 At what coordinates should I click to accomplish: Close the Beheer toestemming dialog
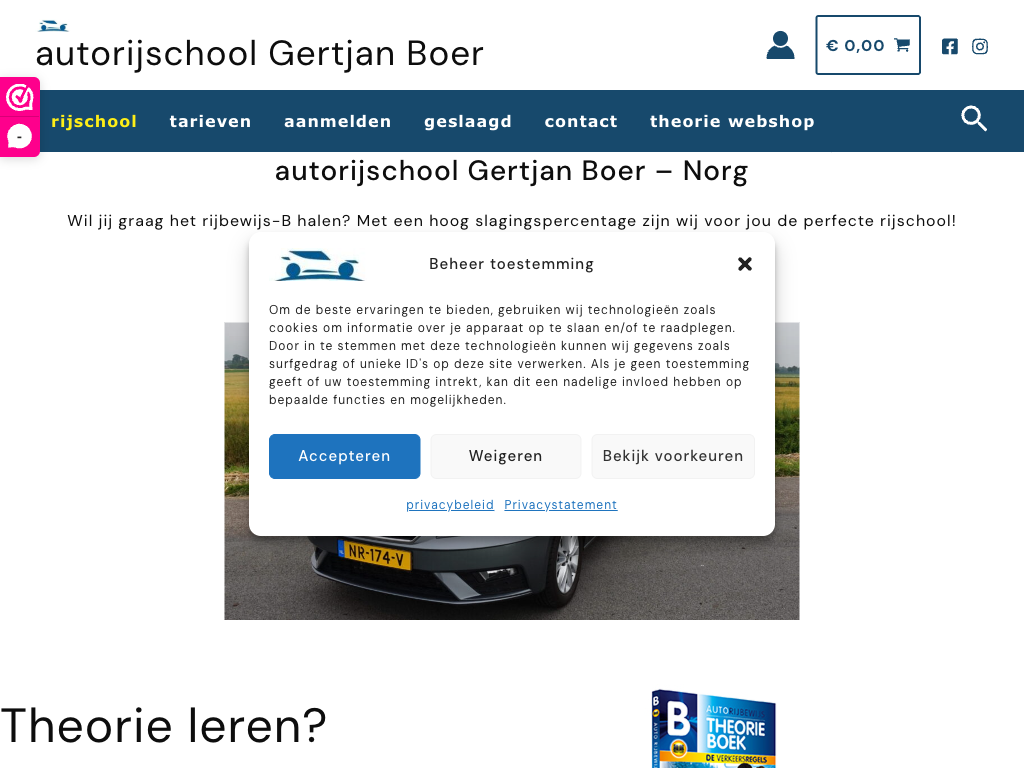coord(744,264)
